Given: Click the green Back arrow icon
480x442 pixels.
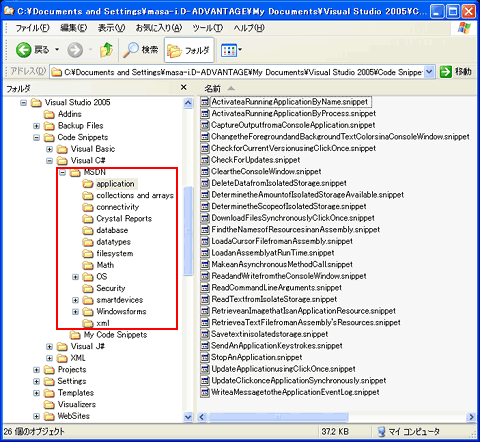Looking at the screenshot, I should [x=23, y=50].
